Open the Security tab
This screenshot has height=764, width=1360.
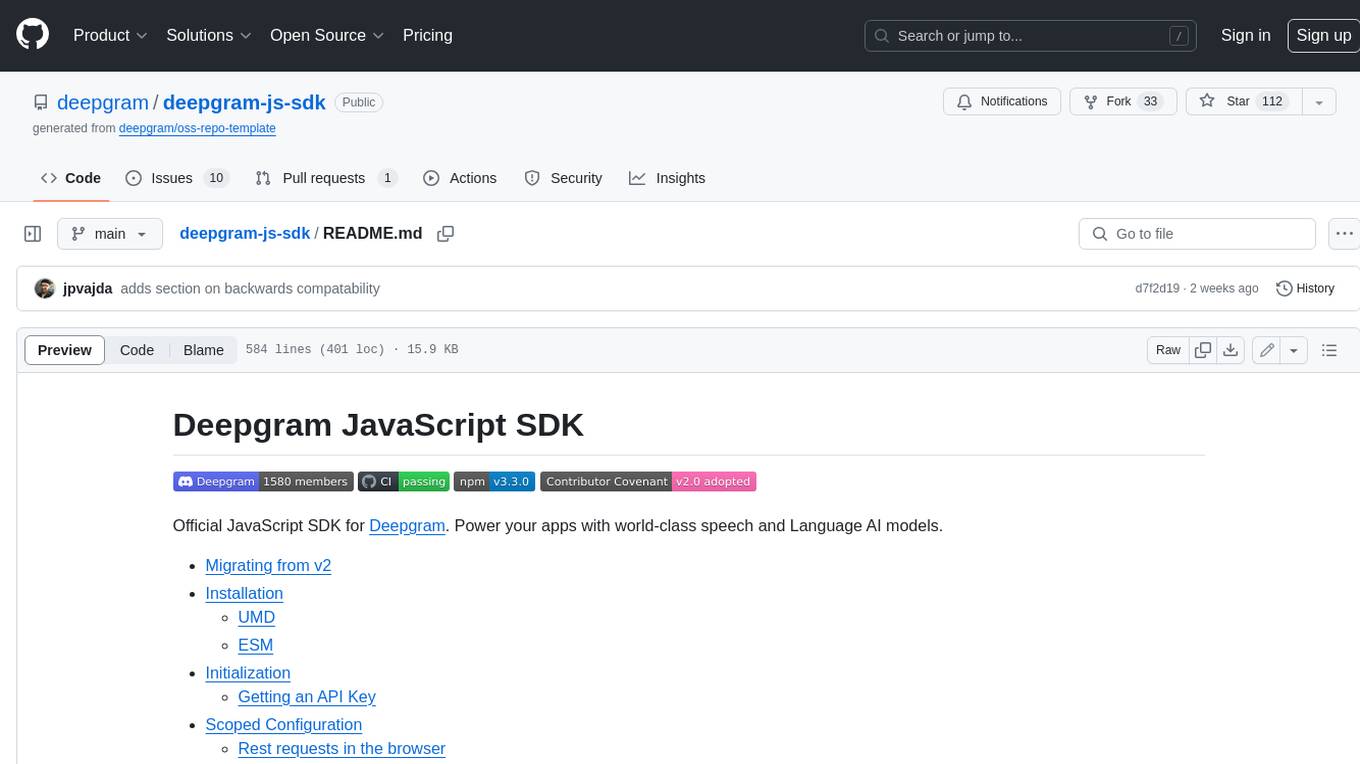click(x=563, y=178)
